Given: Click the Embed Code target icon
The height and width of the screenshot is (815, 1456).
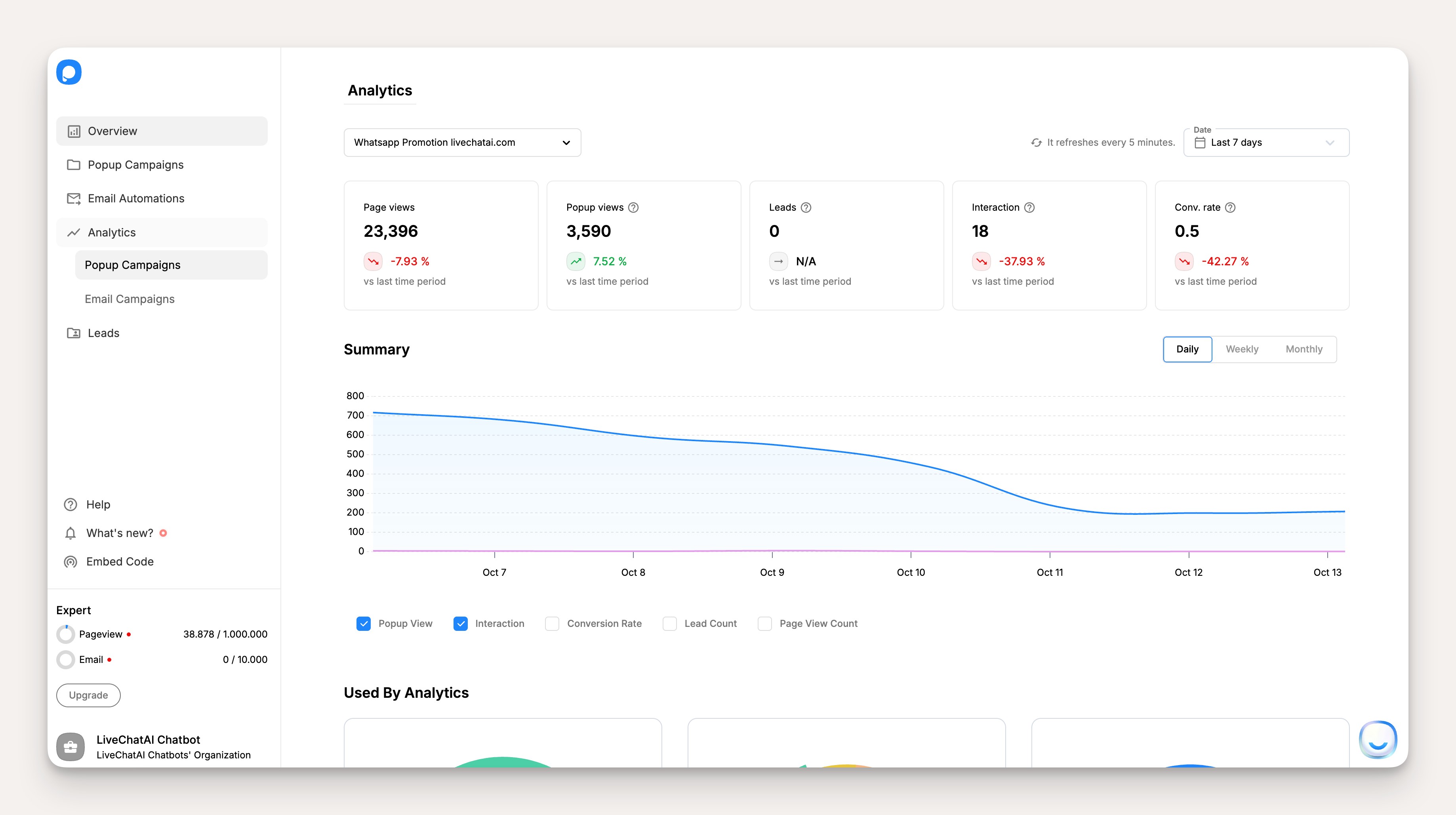Looking at the screenshot, I should tap(70, 561).
